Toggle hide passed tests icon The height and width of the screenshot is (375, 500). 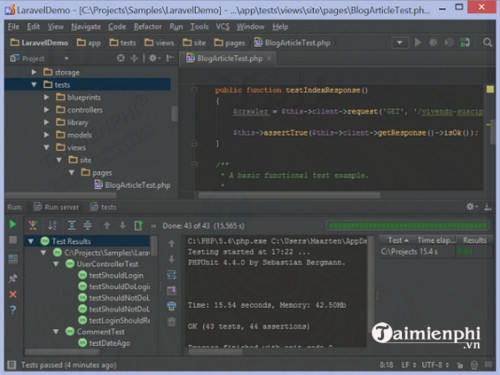coord(33,226)
